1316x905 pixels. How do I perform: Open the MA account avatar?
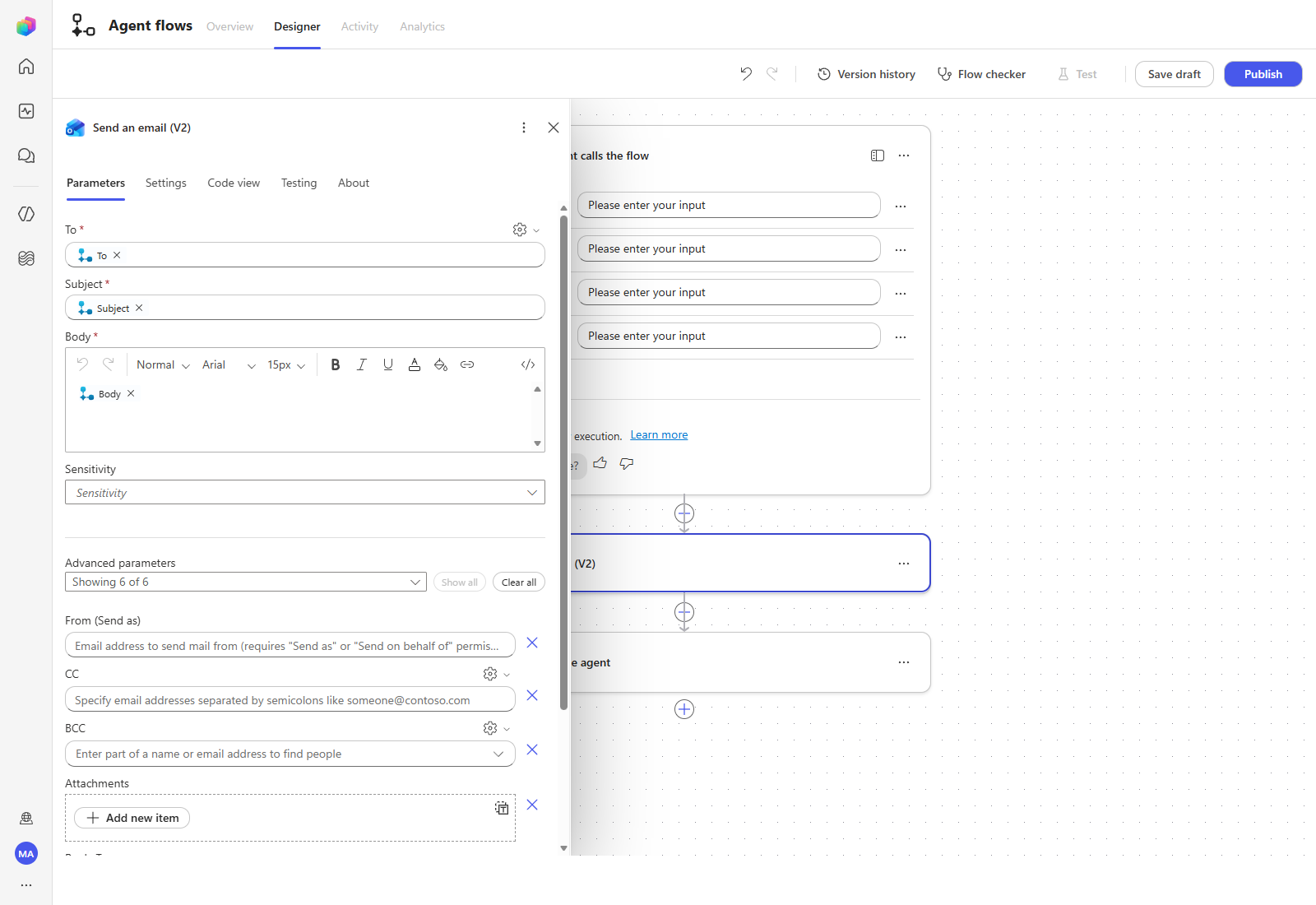(x=26, y=853)
